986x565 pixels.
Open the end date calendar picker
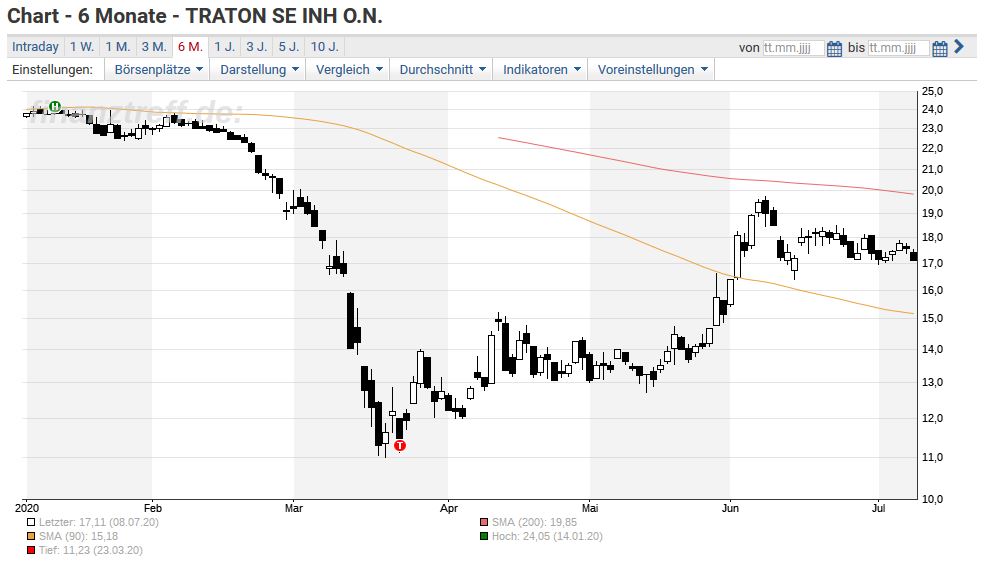[x=939, y=48]
